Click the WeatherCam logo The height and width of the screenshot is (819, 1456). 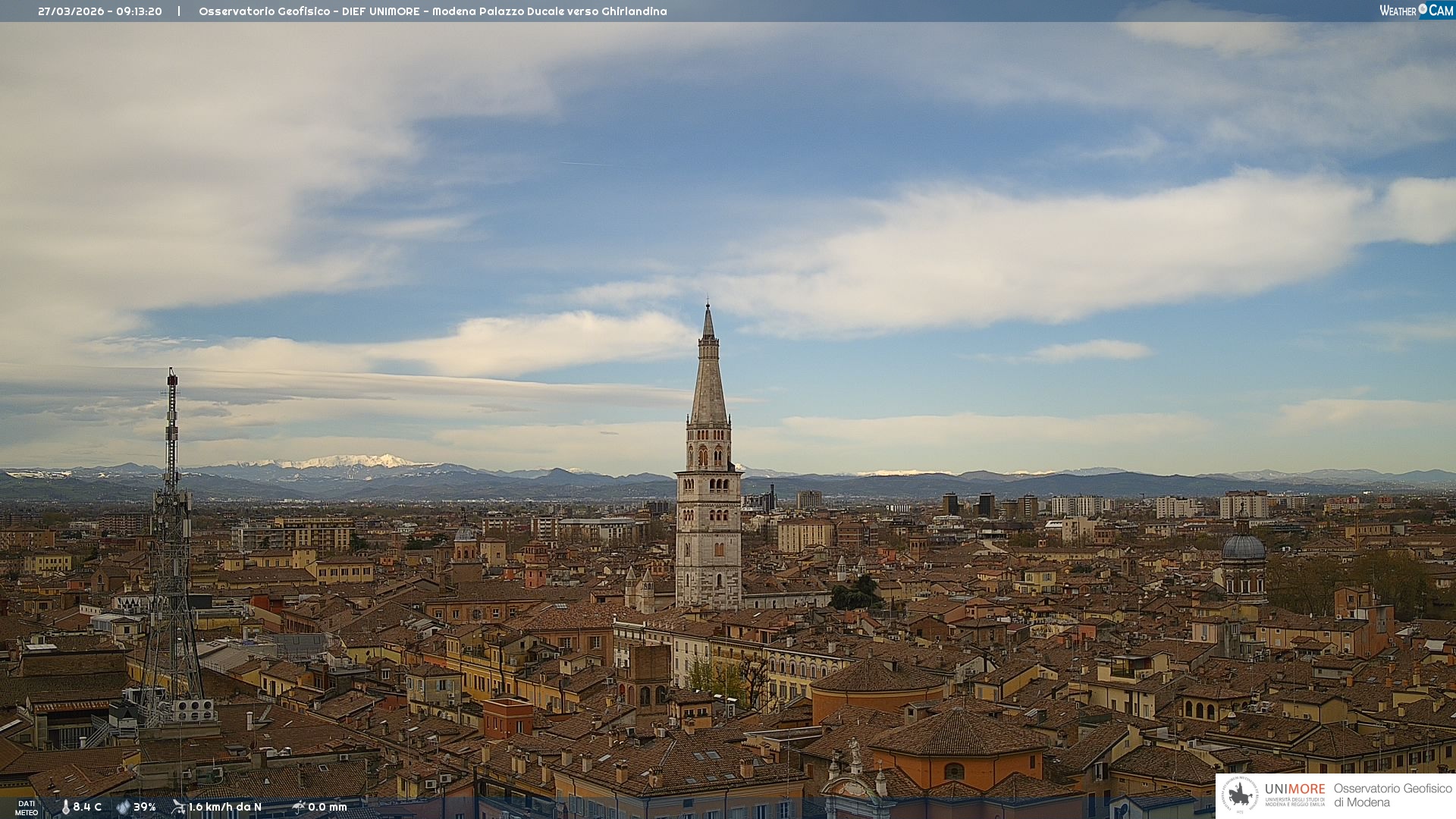(1416, 11)
